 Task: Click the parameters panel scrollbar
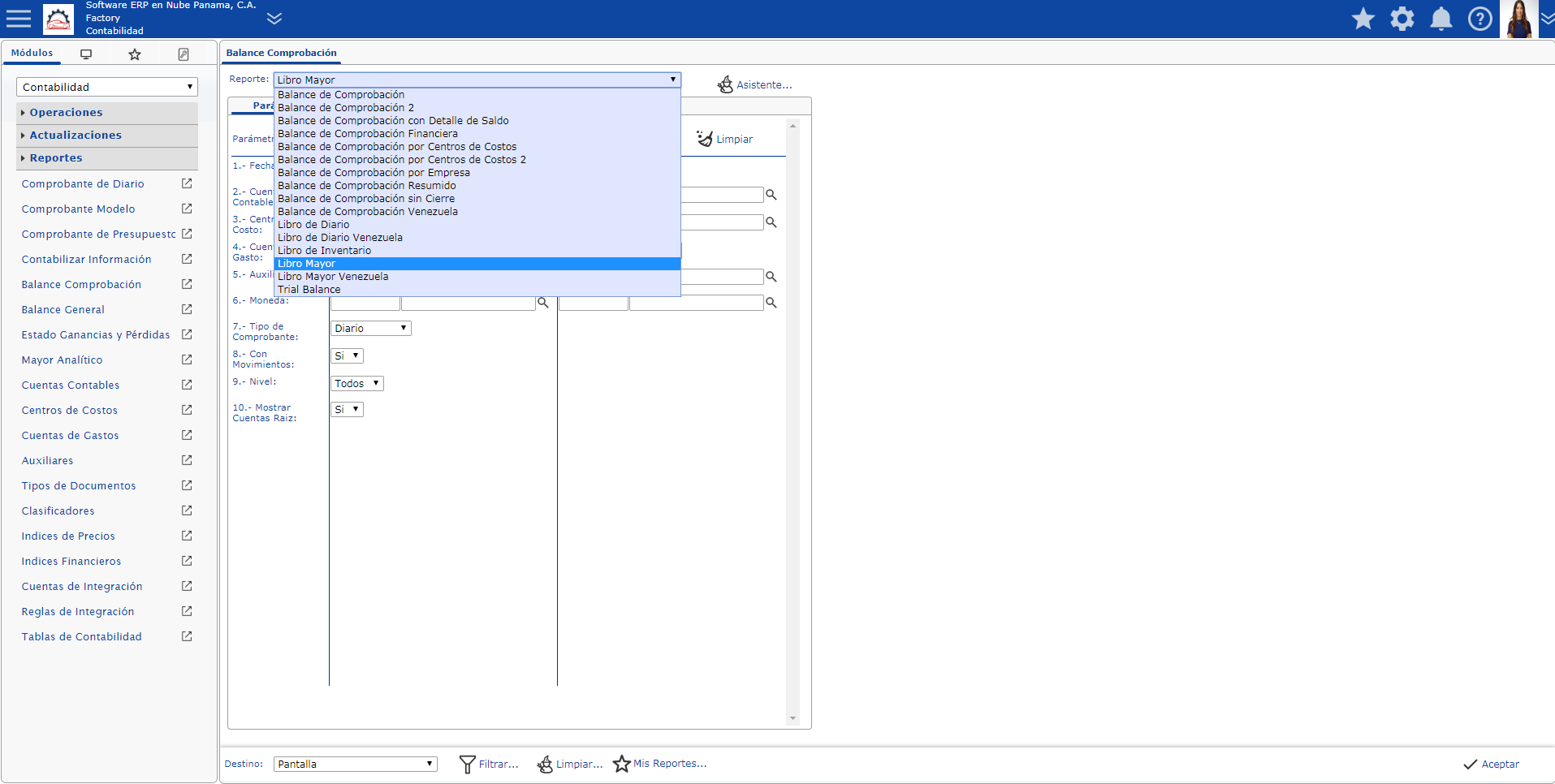(793, 422)
